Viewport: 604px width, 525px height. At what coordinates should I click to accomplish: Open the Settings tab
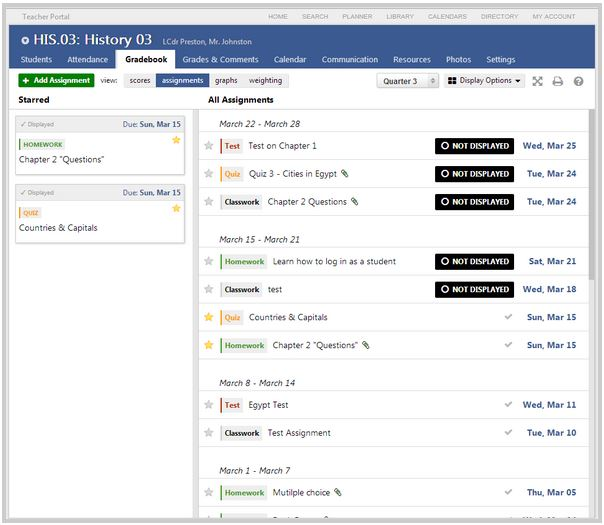[x=500, y=59]
